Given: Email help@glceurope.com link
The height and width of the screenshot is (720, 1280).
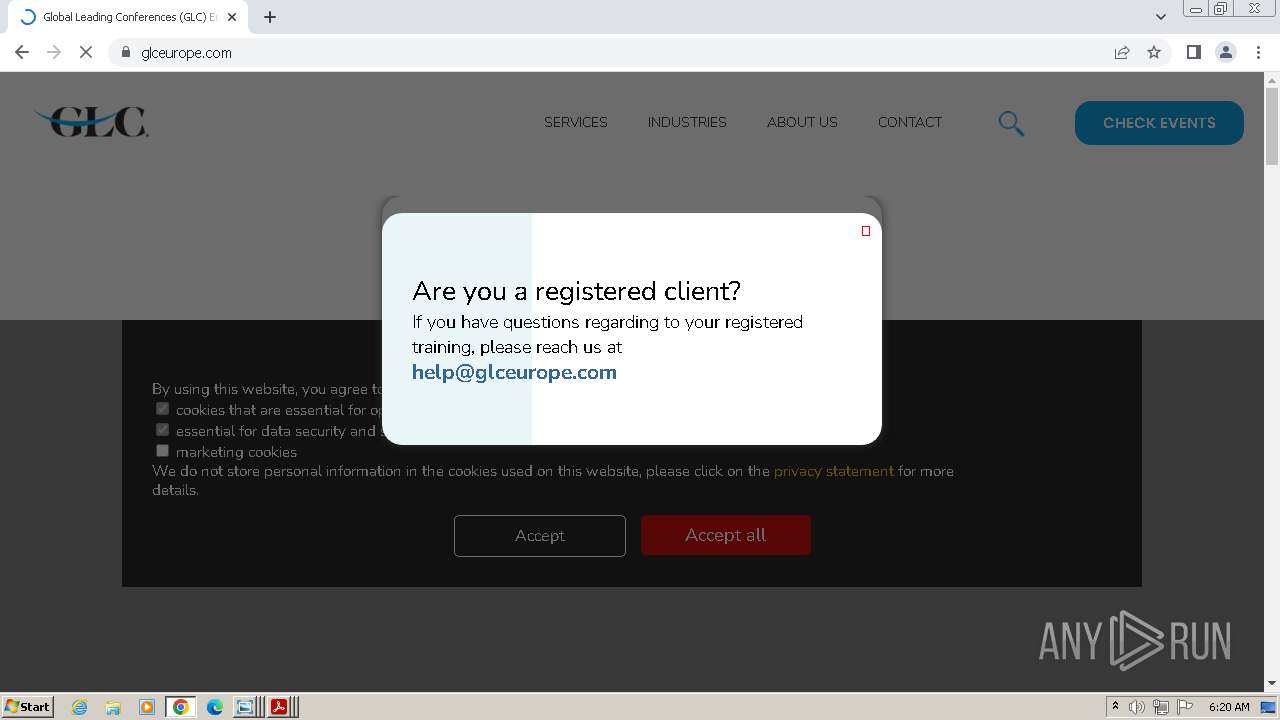Looking at the screenshot, I should pos(514,372).
